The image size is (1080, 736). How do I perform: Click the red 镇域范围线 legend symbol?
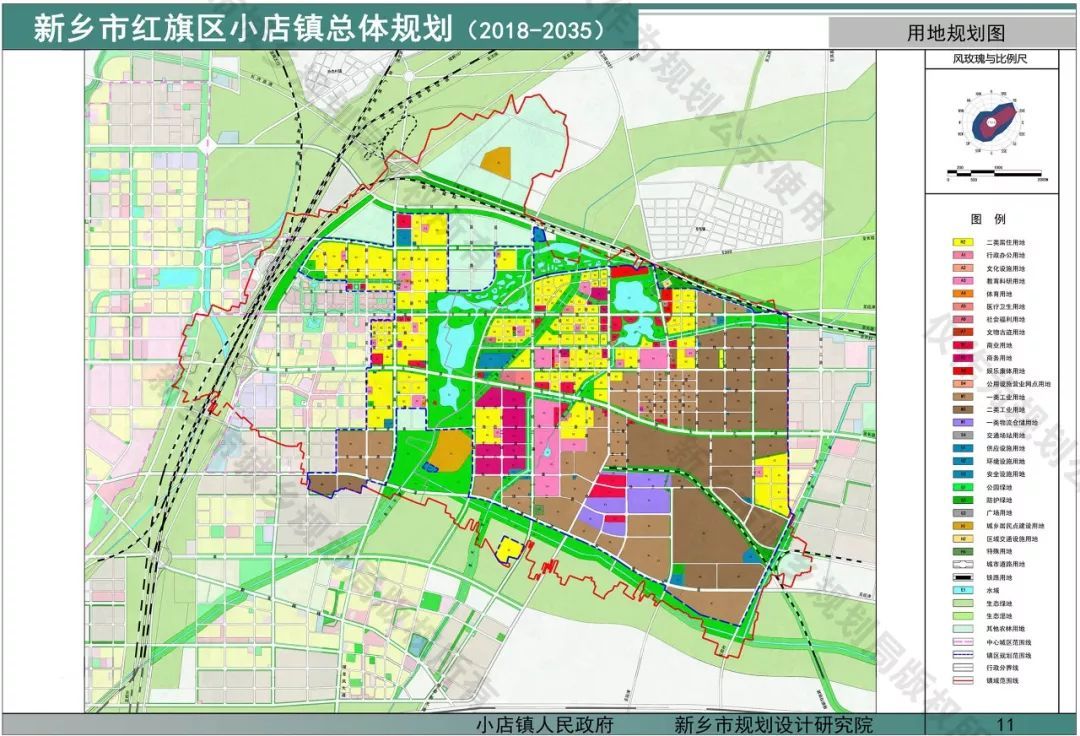963,681
